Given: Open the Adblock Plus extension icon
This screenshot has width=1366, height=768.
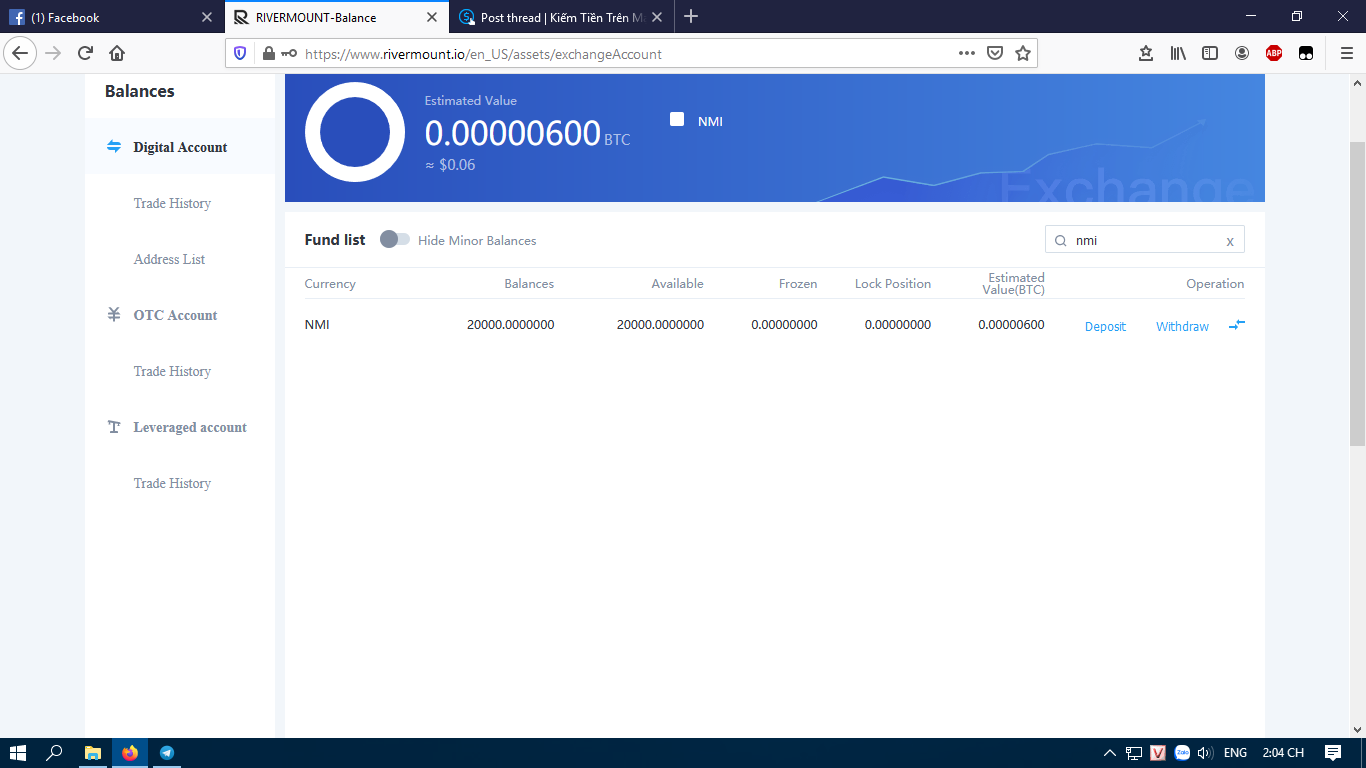Looking at the screenshot, I should point(1273,54).
